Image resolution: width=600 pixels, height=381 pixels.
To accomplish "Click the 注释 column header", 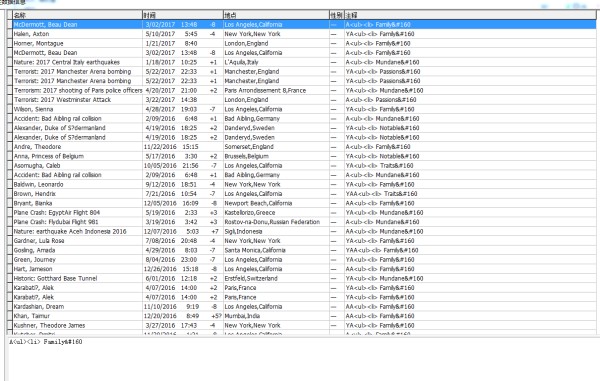I will 470,15.
